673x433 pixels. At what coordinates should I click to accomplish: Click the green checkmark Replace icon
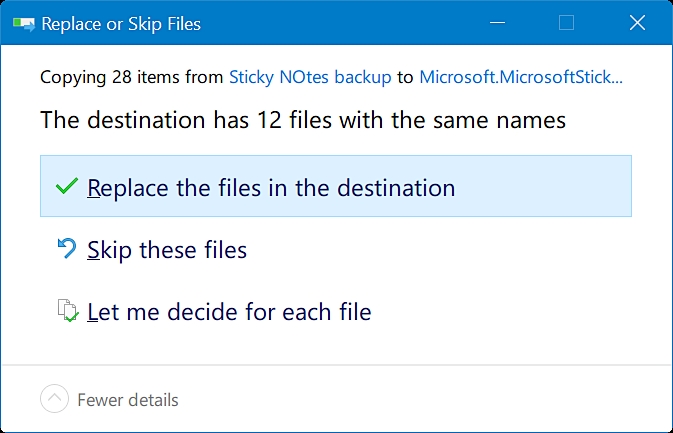click(67, 187)
